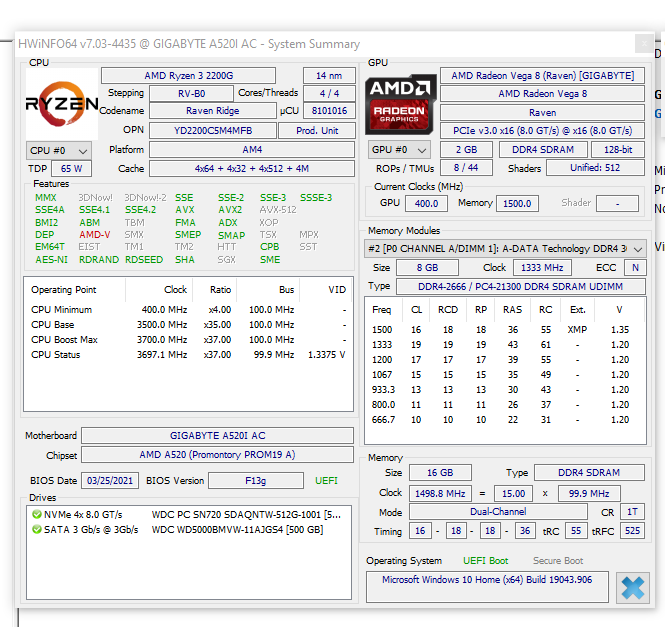Click the µCU 8101016 value
Viewport: 665px width, 627px height.
329,111
